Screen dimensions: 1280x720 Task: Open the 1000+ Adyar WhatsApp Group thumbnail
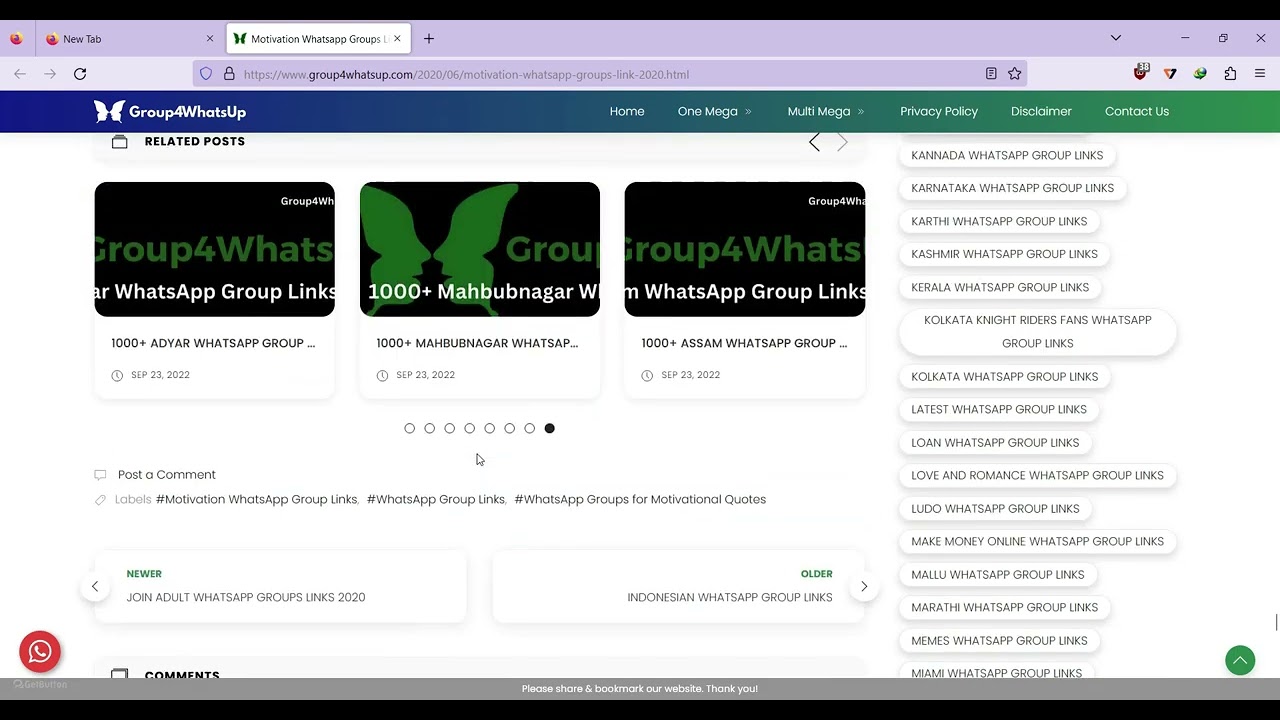(215, 249)
